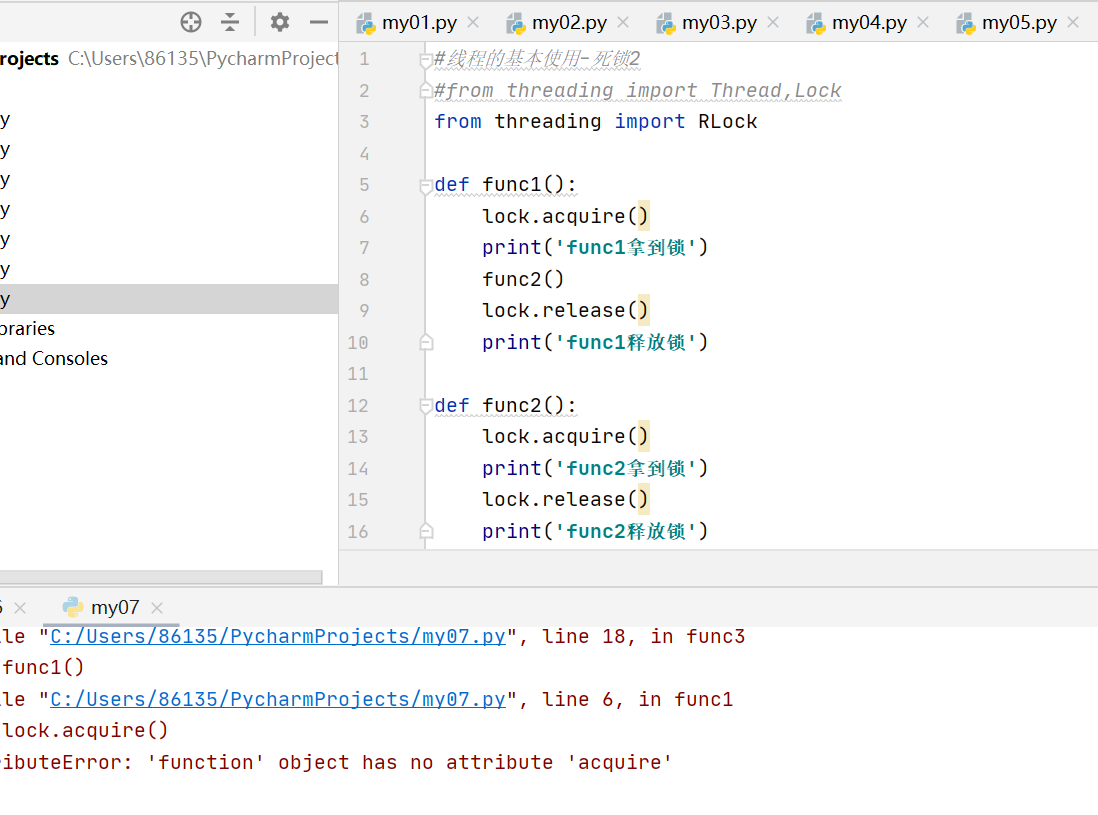Click the fold end marker at line 10
The image size is (1098, 815).
pos(426,342)
